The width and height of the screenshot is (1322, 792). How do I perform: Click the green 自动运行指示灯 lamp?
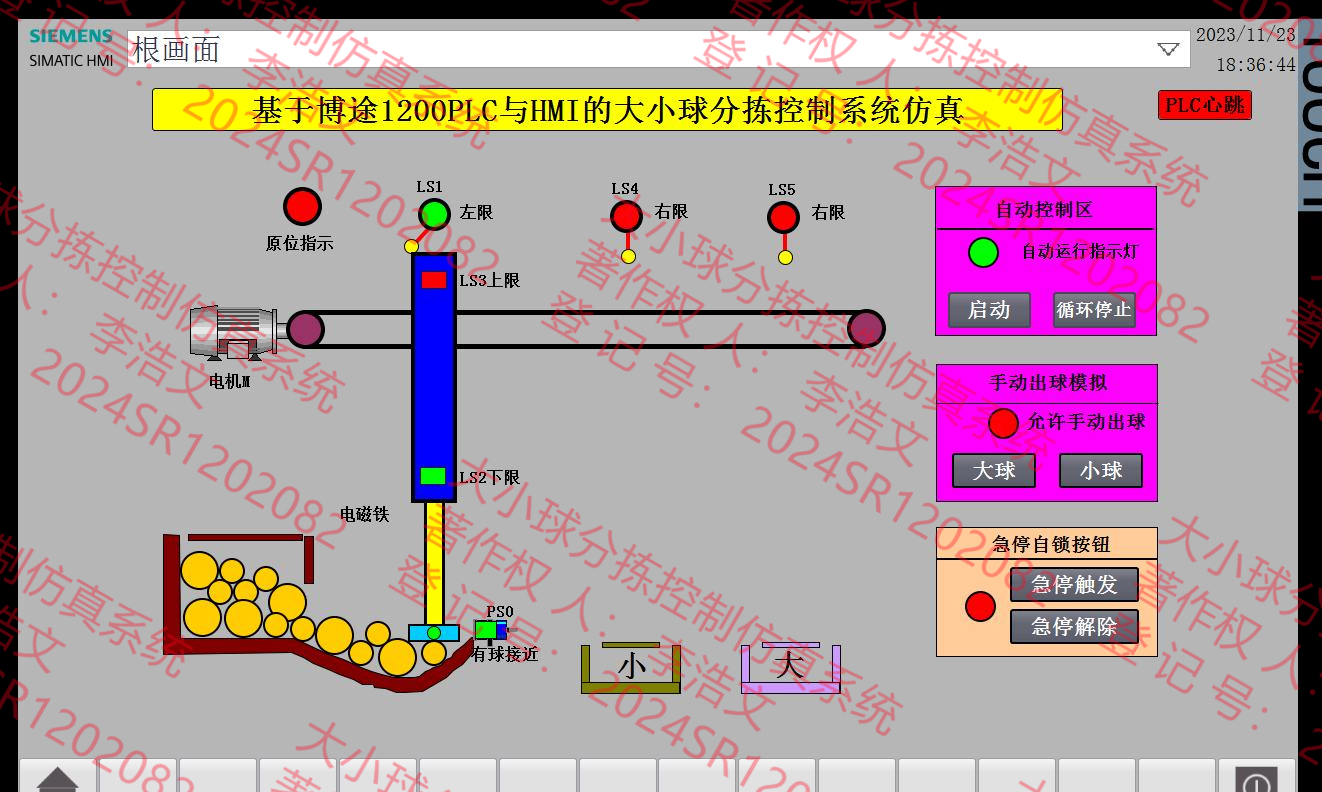983,253
